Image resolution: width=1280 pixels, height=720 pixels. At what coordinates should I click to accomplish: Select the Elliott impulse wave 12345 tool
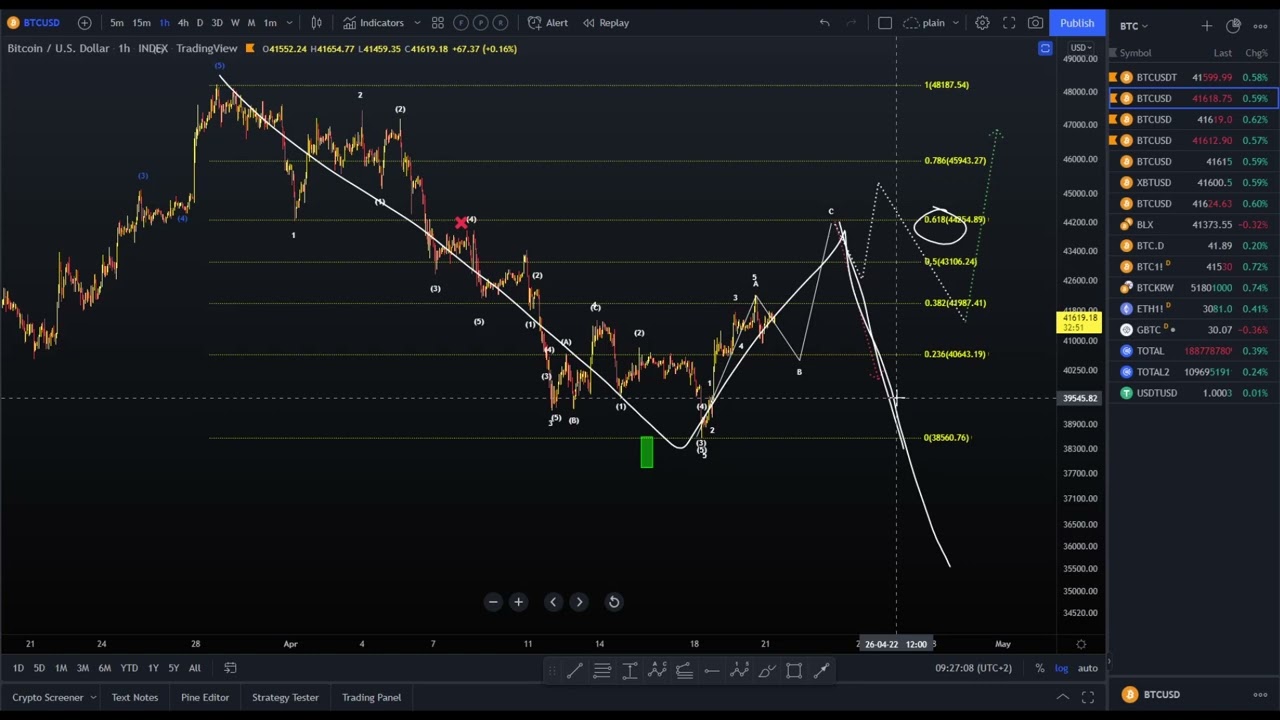coord(739,671)
